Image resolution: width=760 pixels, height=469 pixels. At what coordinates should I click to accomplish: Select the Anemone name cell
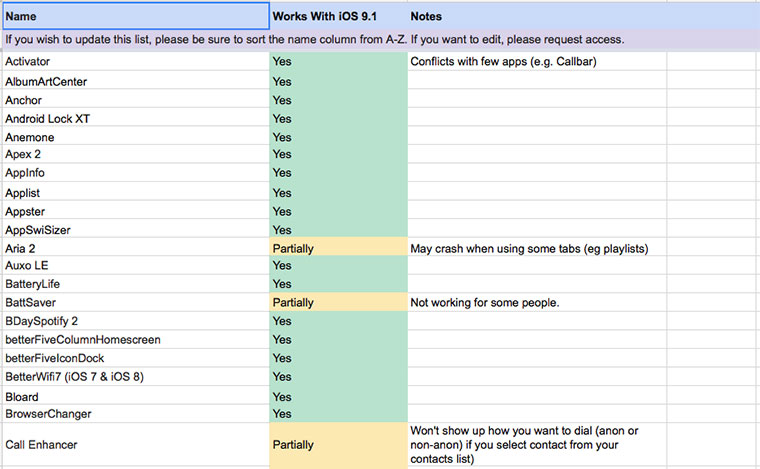point(136,136)
